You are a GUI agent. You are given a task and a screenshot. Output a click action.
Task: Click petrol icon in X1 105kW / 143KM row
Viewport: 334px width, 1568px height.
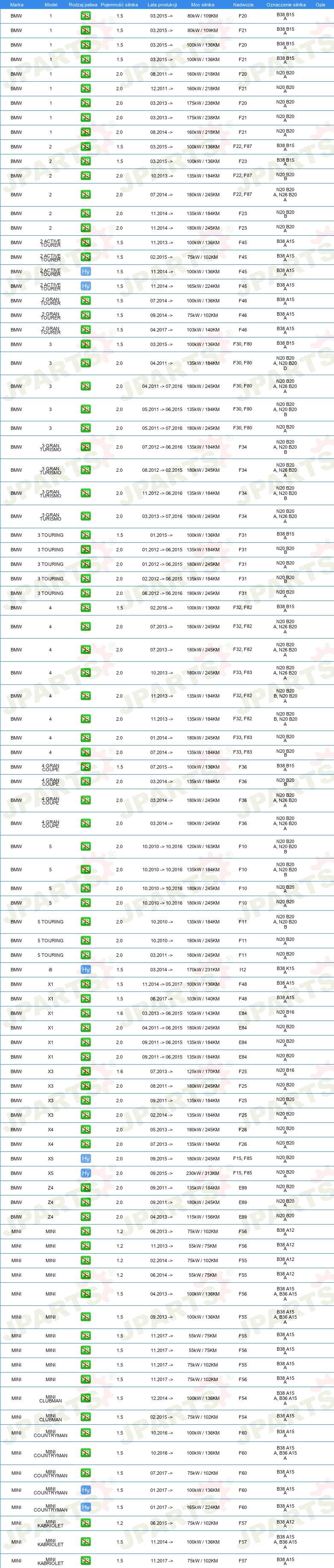click(86, 1014)
